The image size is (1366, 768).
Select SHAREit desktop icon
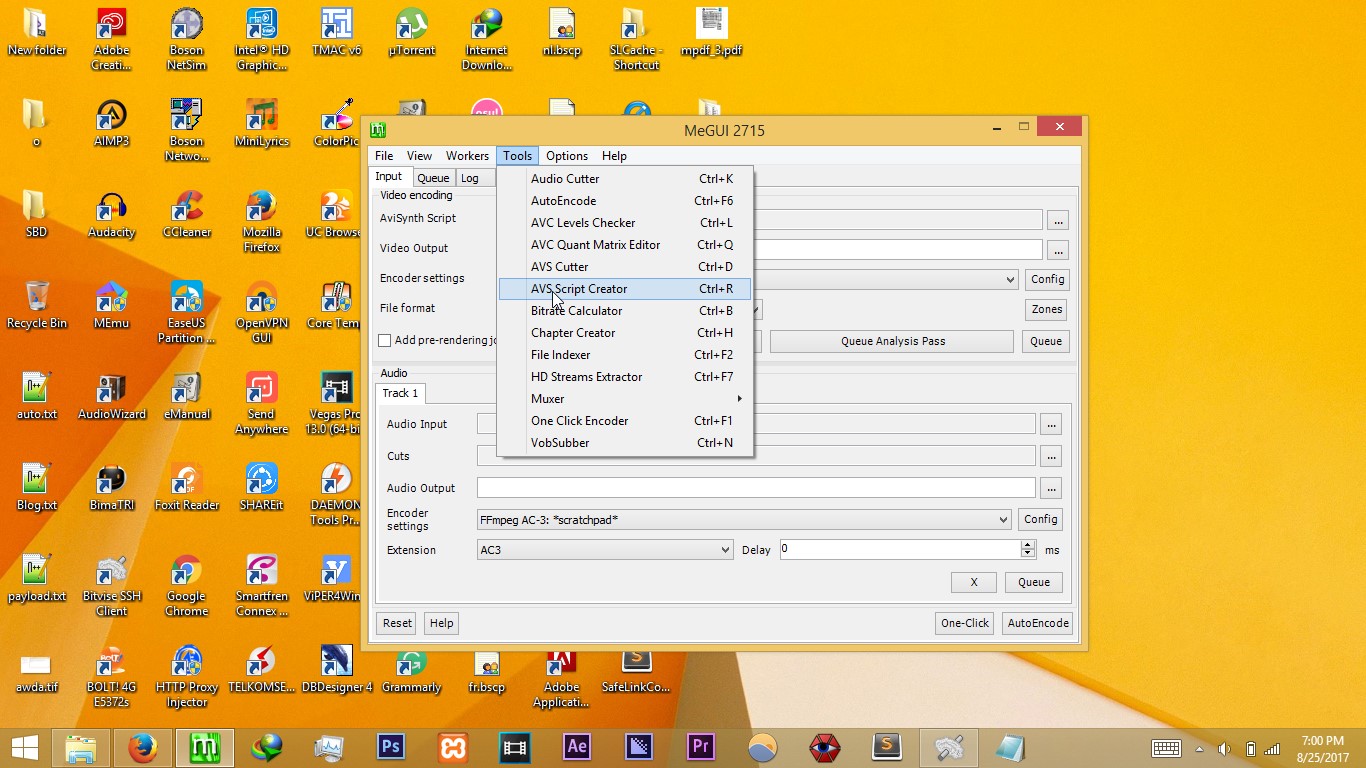coord(262,487)
